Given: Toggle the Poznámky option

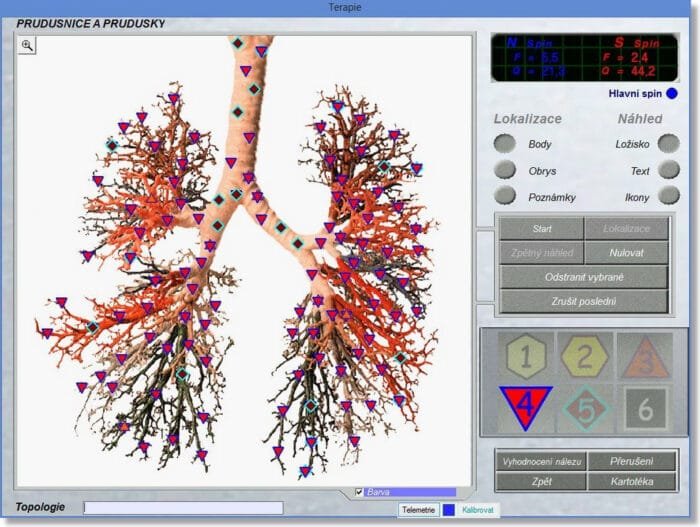Looking at the screenshot, I should (x=505, y=196).
